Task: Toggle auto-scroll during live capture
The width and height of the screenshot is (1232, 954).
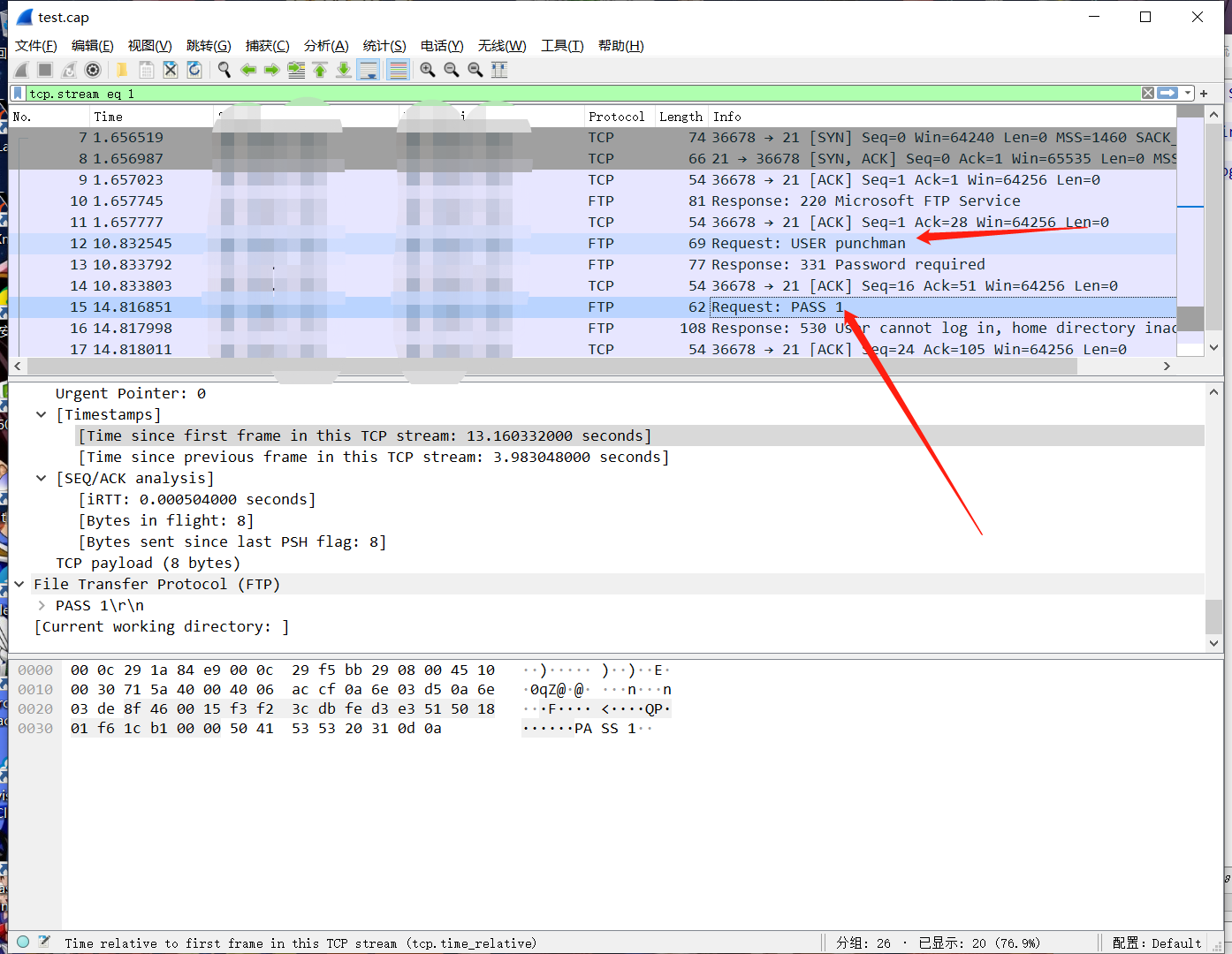Action: pyautogui.click(x=369, y=70)
